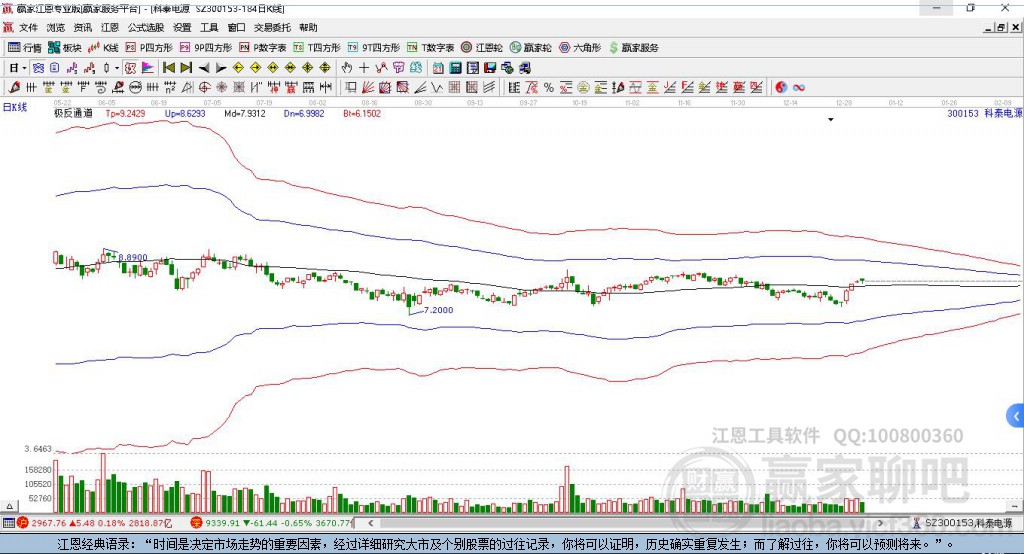Click the last yellow diamond four-way icon
This screenshot has width=1024, height=554.
(325, 68)
